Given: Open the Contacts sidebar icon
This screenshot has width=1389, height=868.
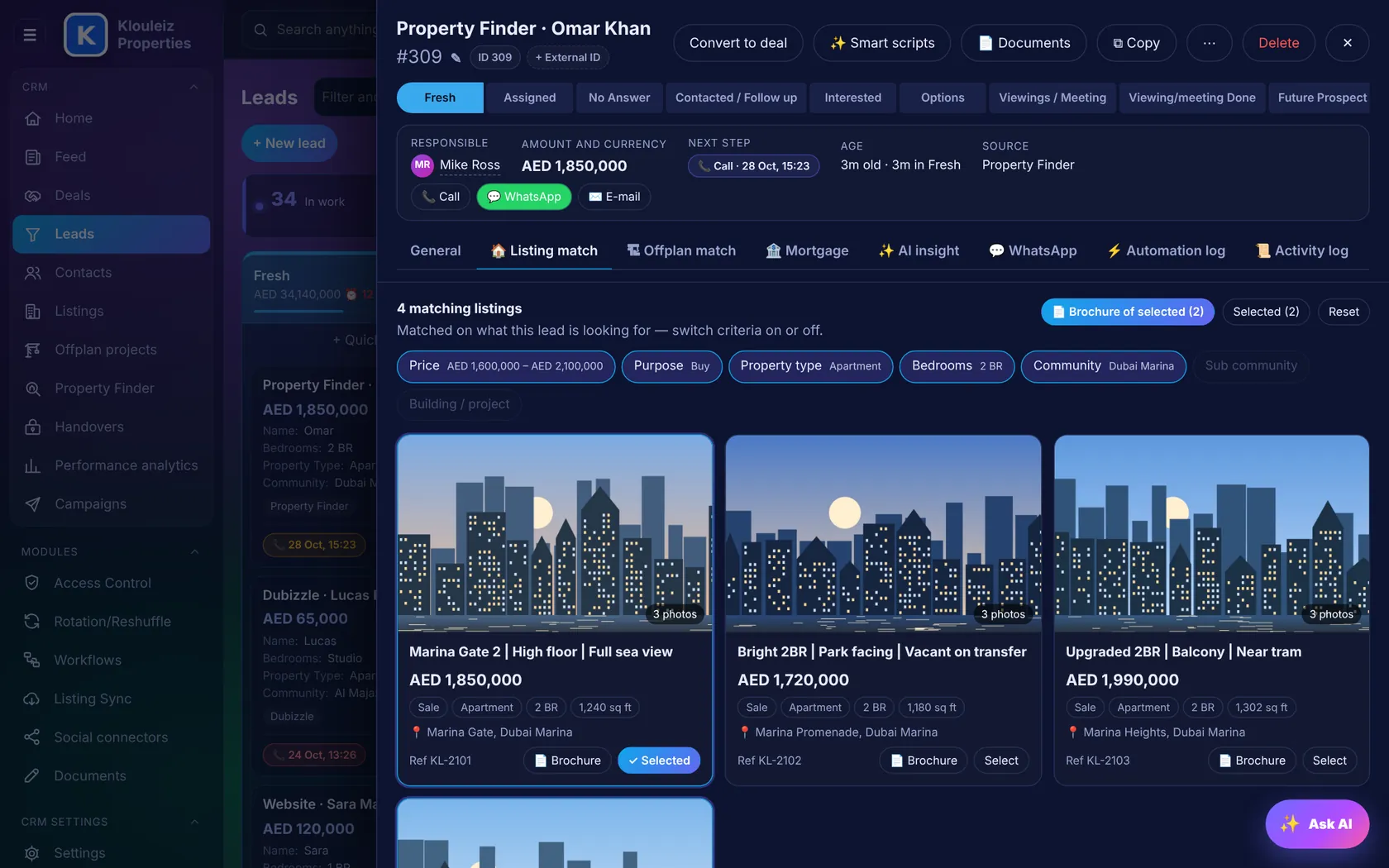Looking at the screenshot, I should click(33, 273).
